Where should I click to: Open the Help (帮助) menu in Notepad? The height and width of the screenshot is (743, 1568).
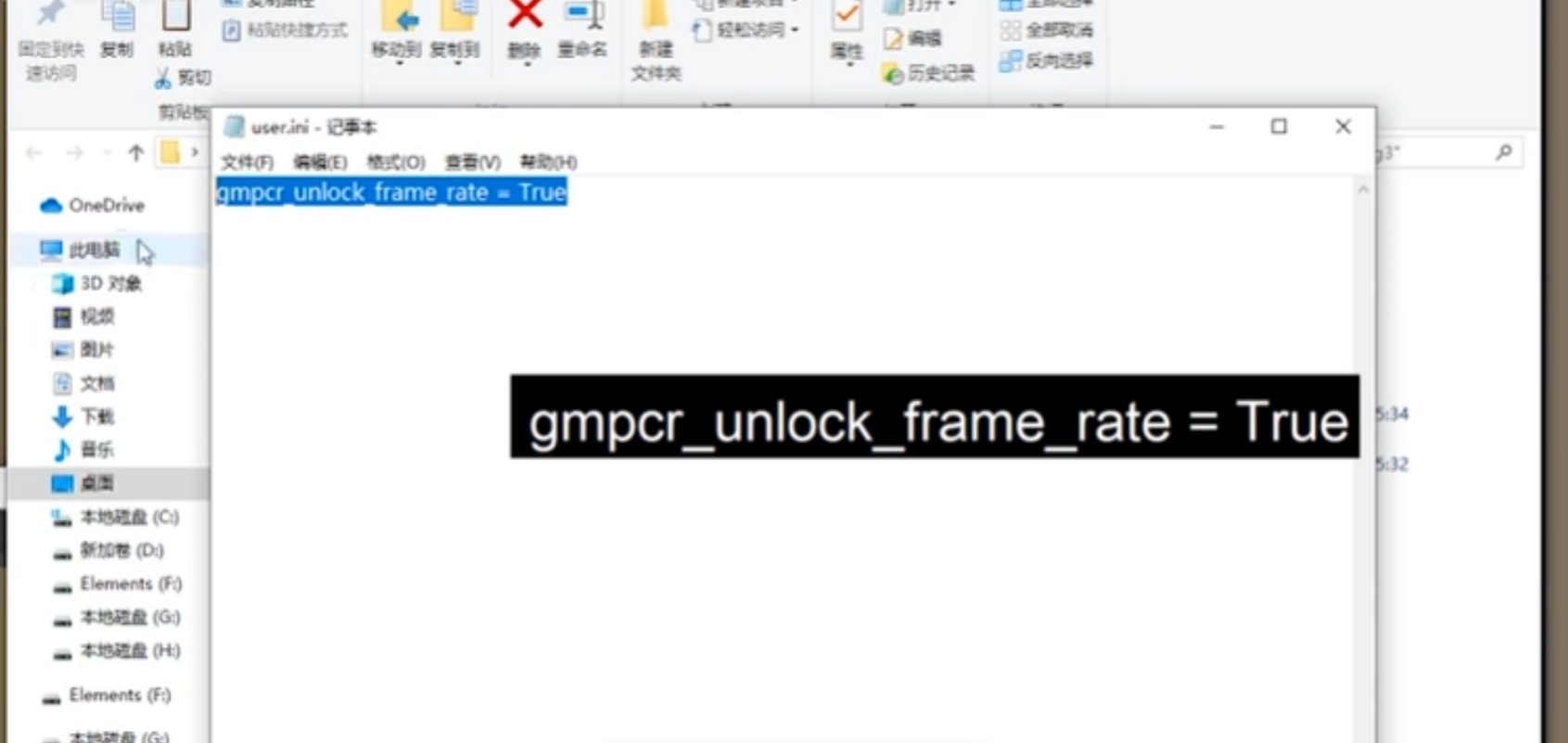pyautogui.click(x=548, y=162)
